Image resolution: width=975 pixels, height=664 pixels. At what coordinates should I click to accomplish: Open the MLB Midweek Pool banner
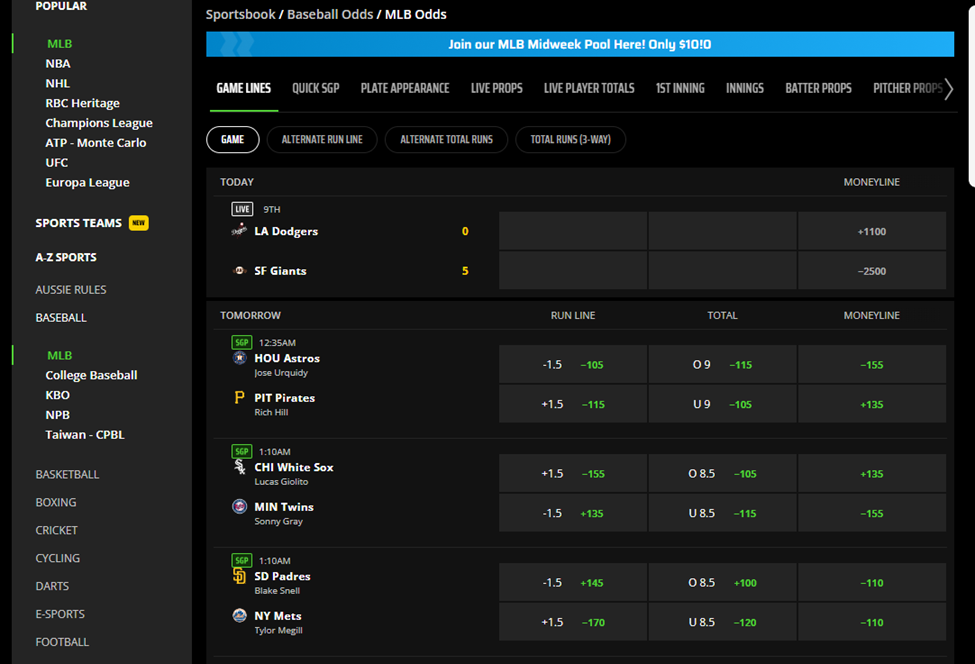point(580,44)
